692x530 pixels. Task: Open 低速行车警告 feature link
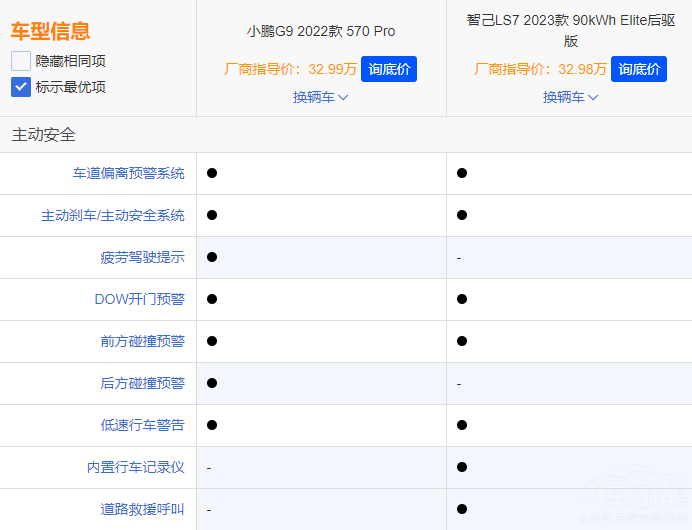(142, 425)
